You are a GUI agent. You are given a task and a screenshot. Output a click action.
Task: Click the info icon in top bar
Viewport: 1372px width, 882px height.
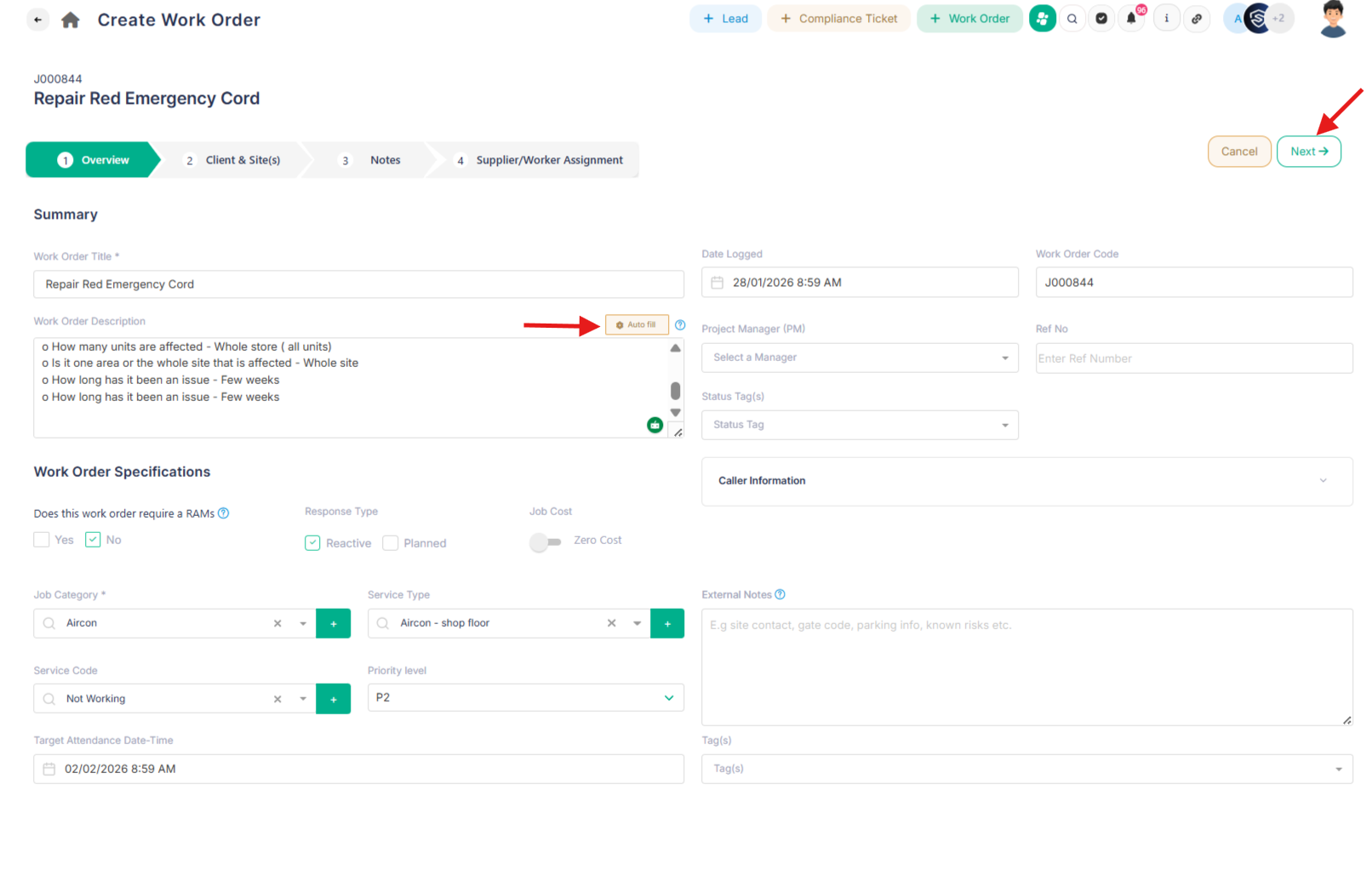click(x=1166, y=19)
